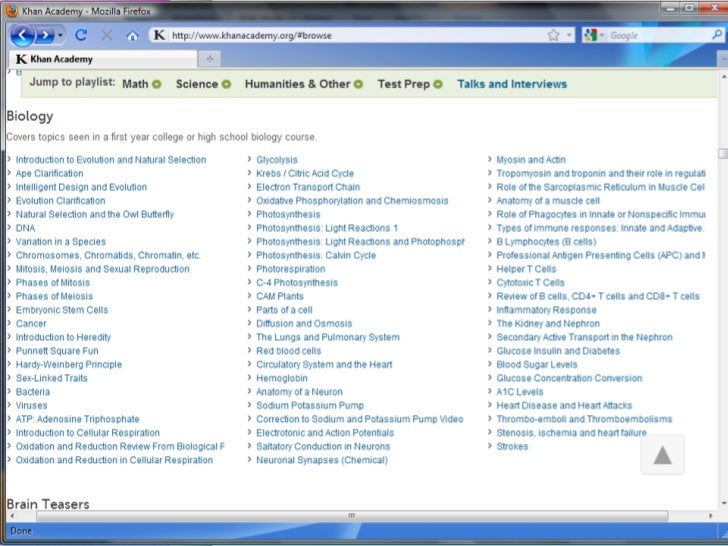Jump to the Science playlist
The height and width of the screenshot is (546, 728).
[x=197, y=84]
